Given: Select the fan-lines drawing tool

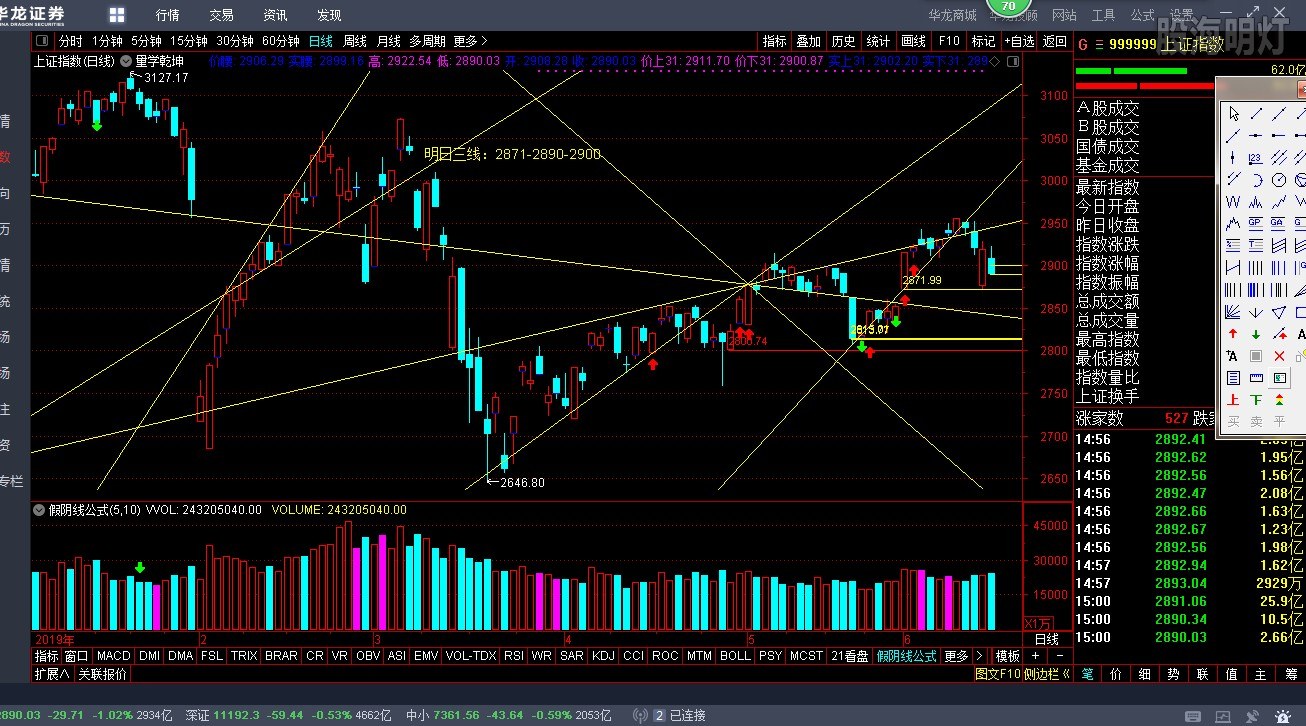Looking at the screenshot, I should coord(1234,312).
